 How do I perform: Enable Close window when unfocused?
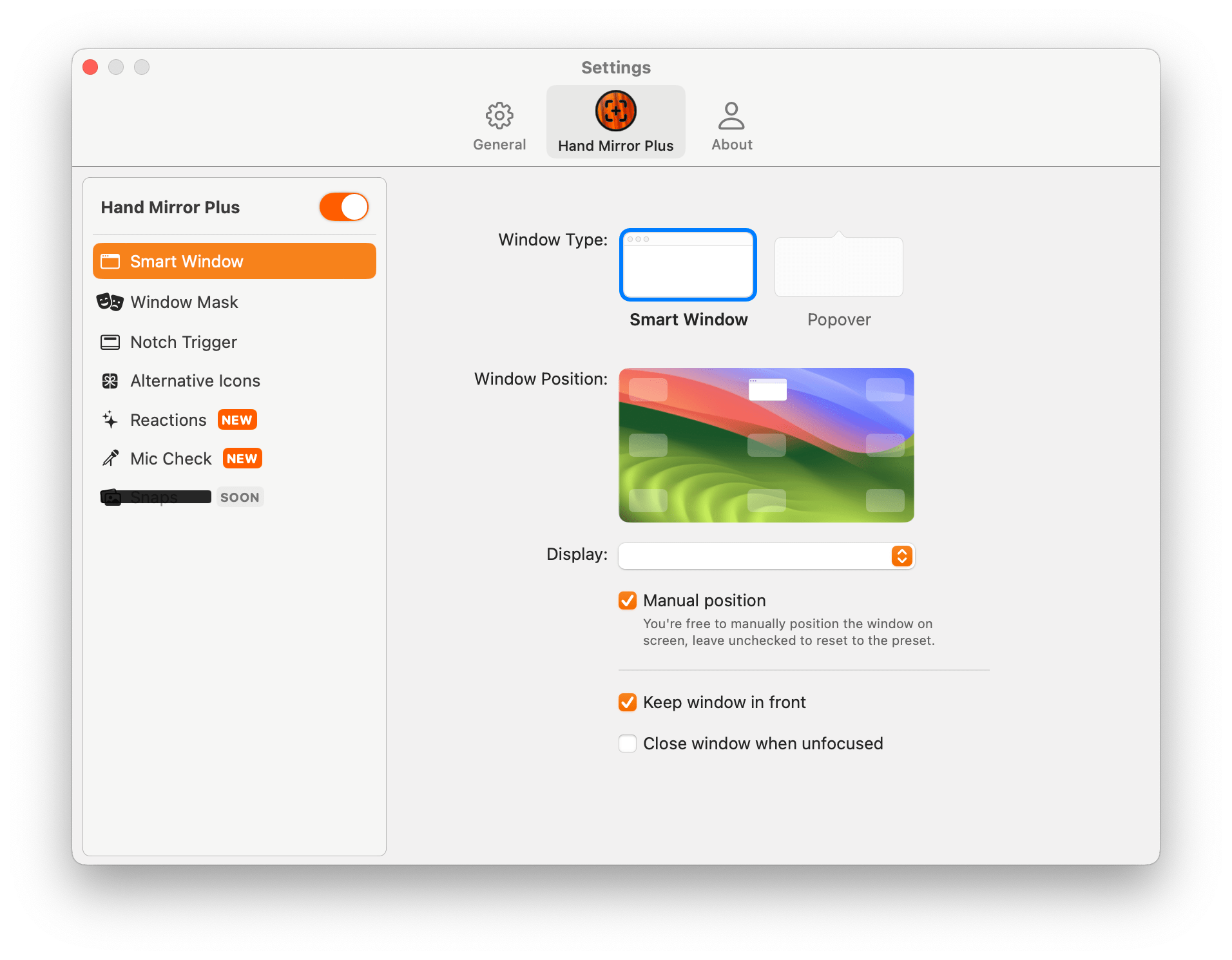628,744
